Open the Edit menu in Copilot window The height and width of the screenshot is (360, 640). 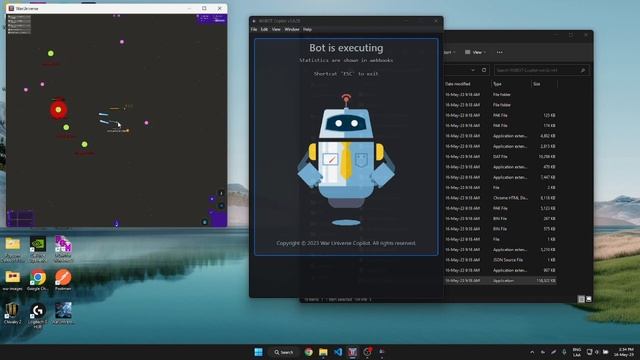(x=264, y=29)
